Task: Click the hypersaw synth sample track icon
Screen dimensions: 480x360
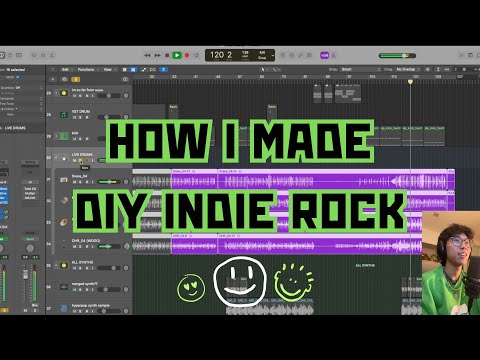Action: click(64, 309)
